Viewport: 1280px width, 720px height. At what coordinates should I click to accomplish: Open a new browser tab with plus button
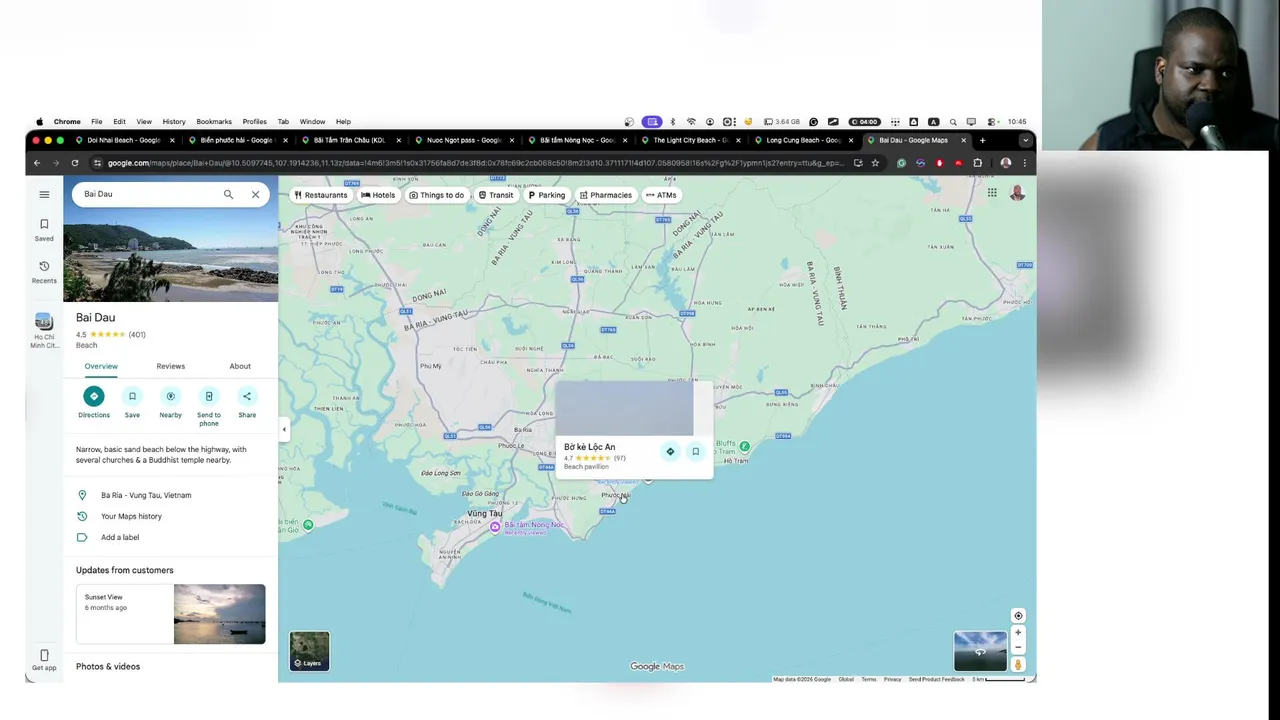point(982,140)
